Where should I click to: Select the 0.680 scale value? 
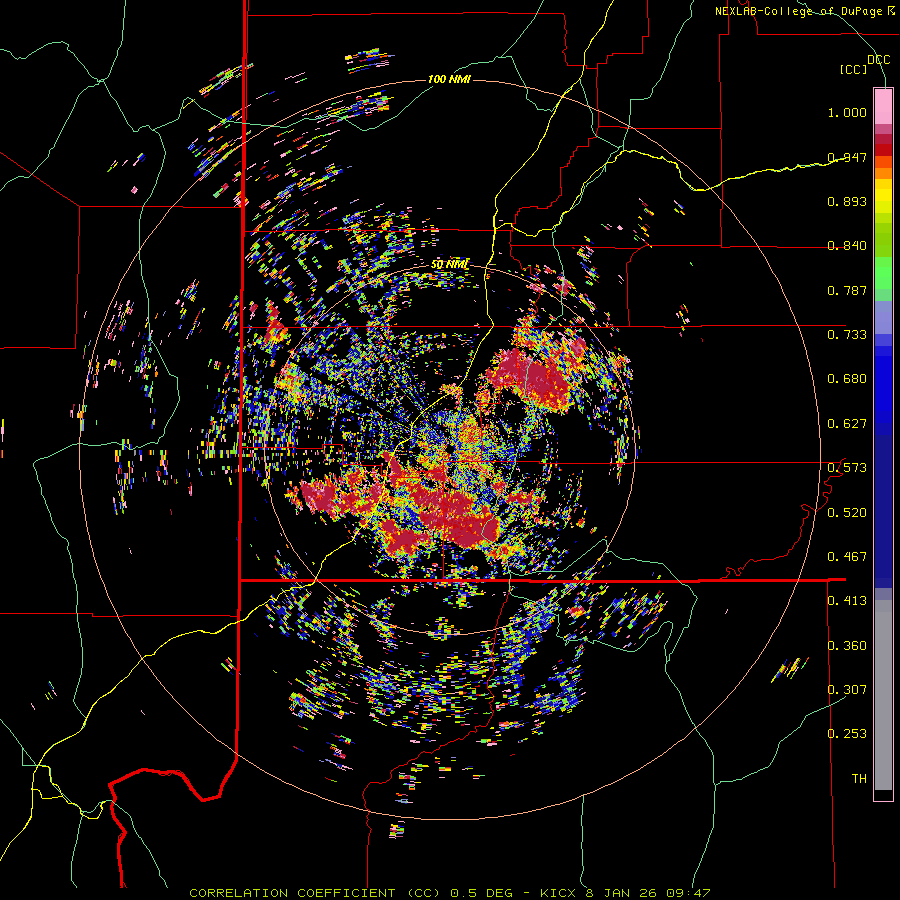847,378
